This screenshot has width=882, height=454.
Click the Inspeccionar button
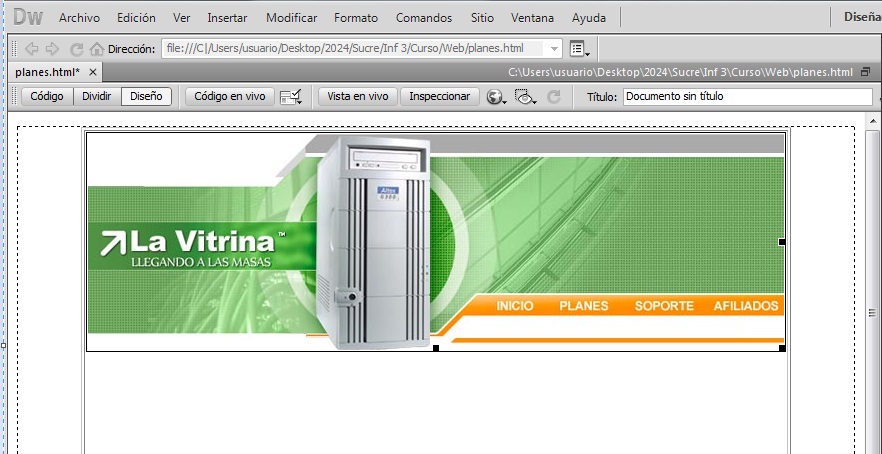point(439,96)
